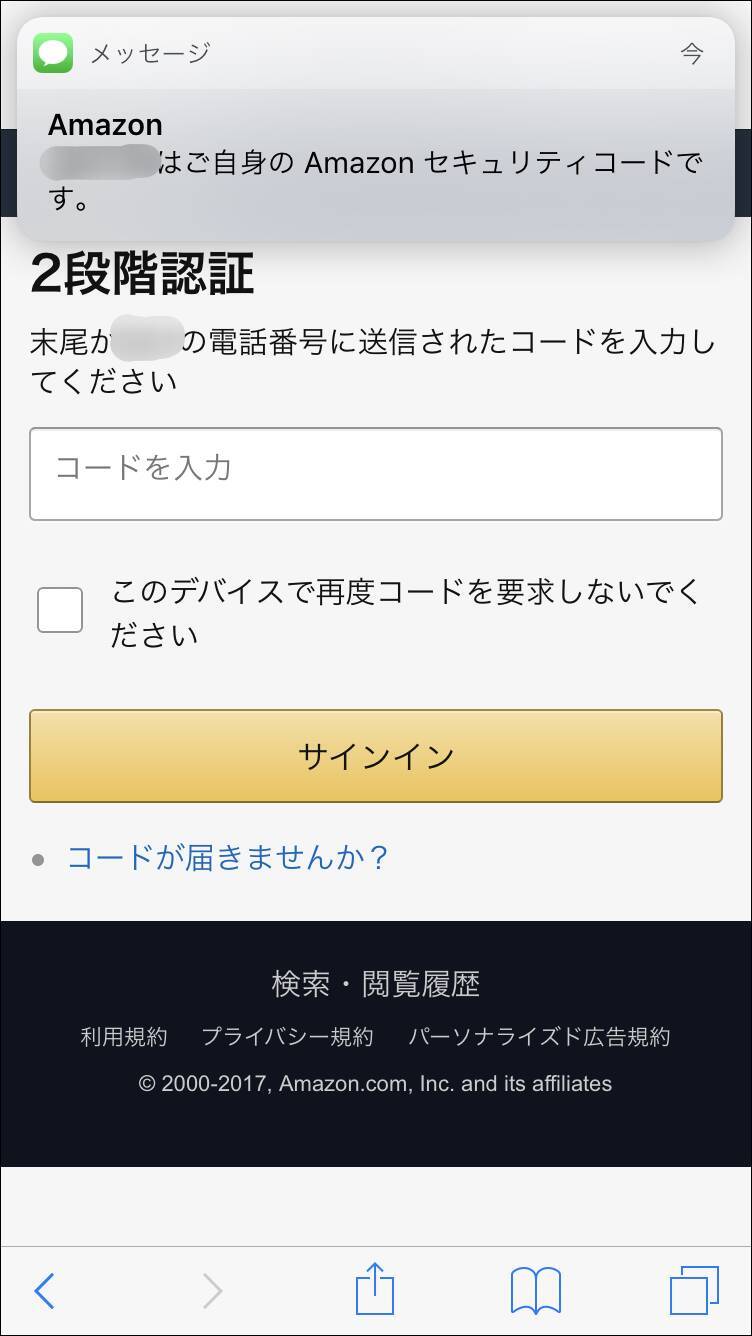Open the 利用規約 footer link

pos(123,1038)
